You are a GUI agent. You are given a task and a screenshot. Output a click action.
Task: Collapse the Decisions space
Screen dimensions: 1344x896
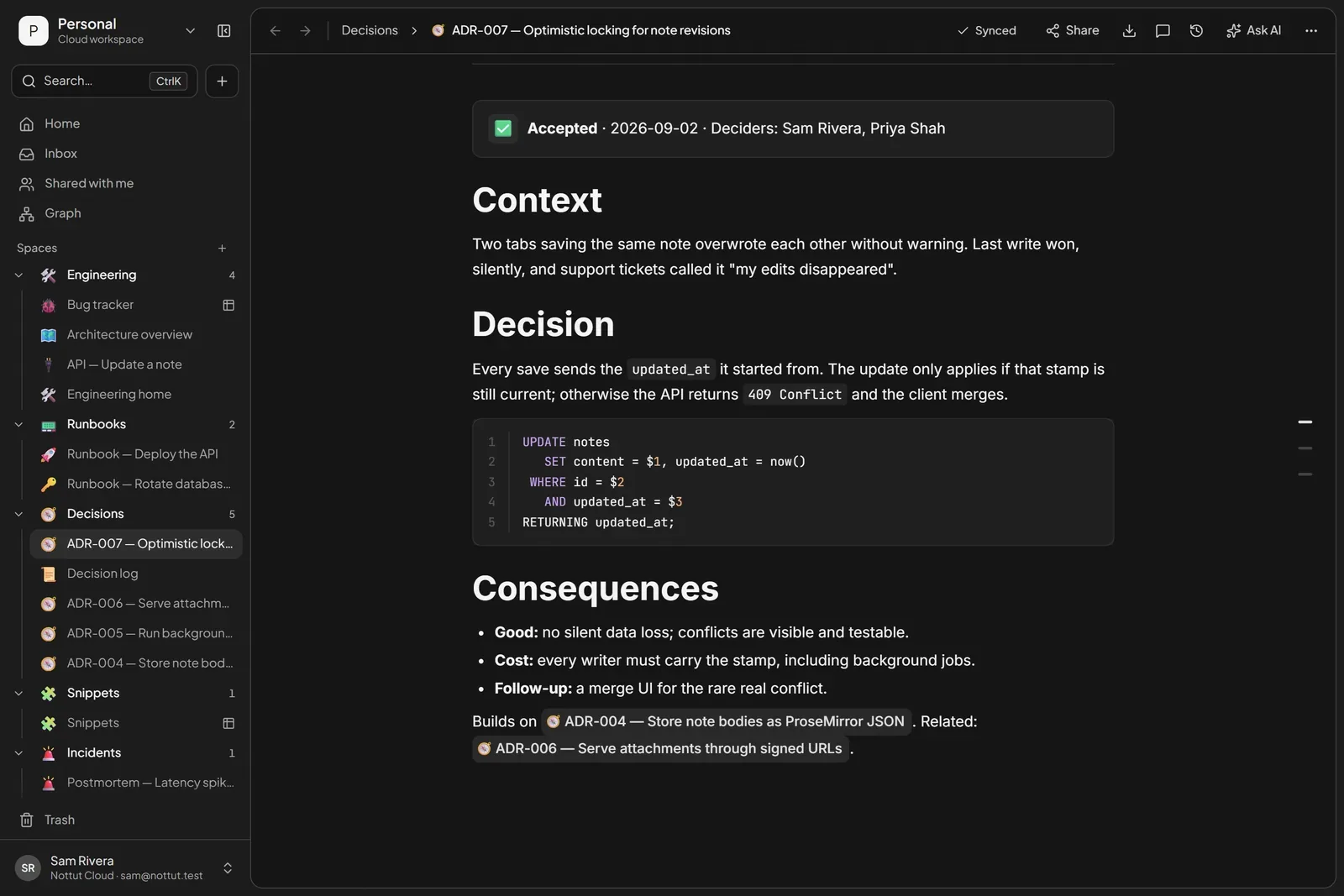click(18, 514)
